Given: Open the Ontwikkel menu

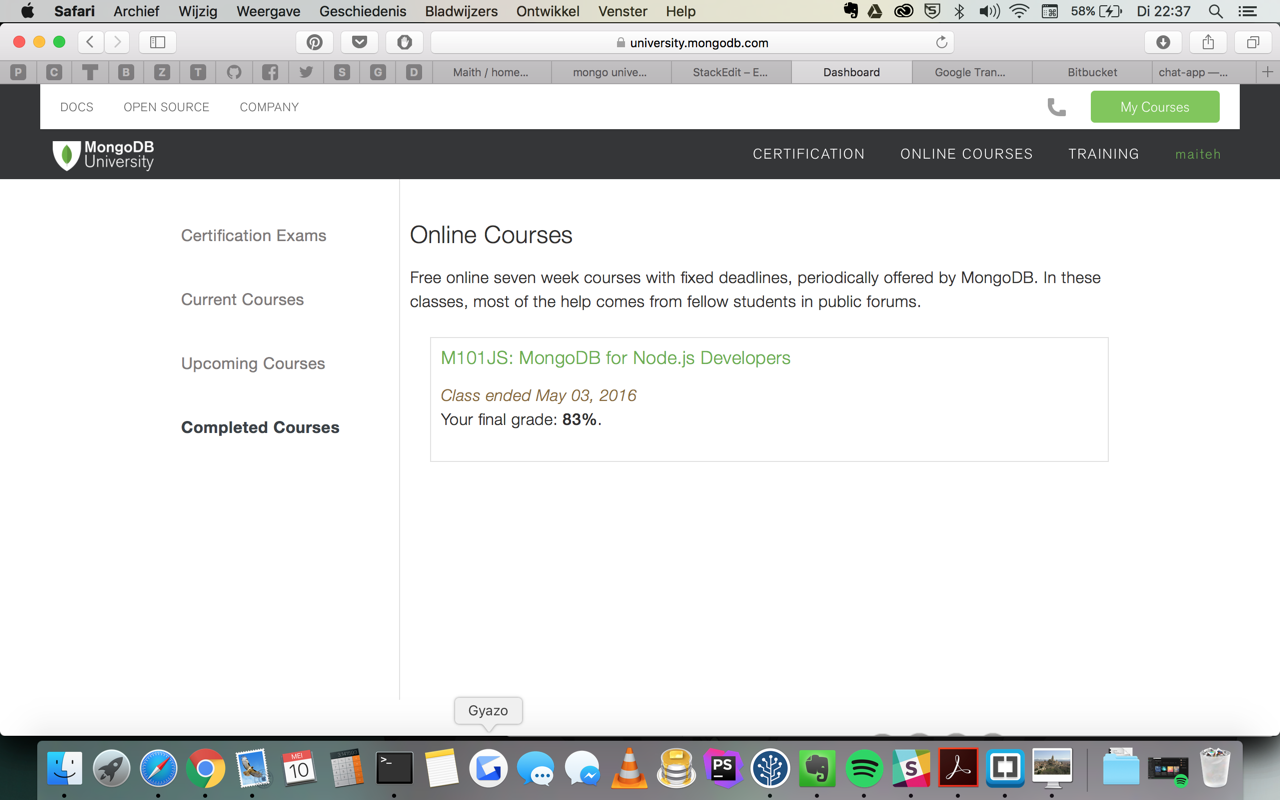Looking at the screenshot, I should [x=548, y=11].
